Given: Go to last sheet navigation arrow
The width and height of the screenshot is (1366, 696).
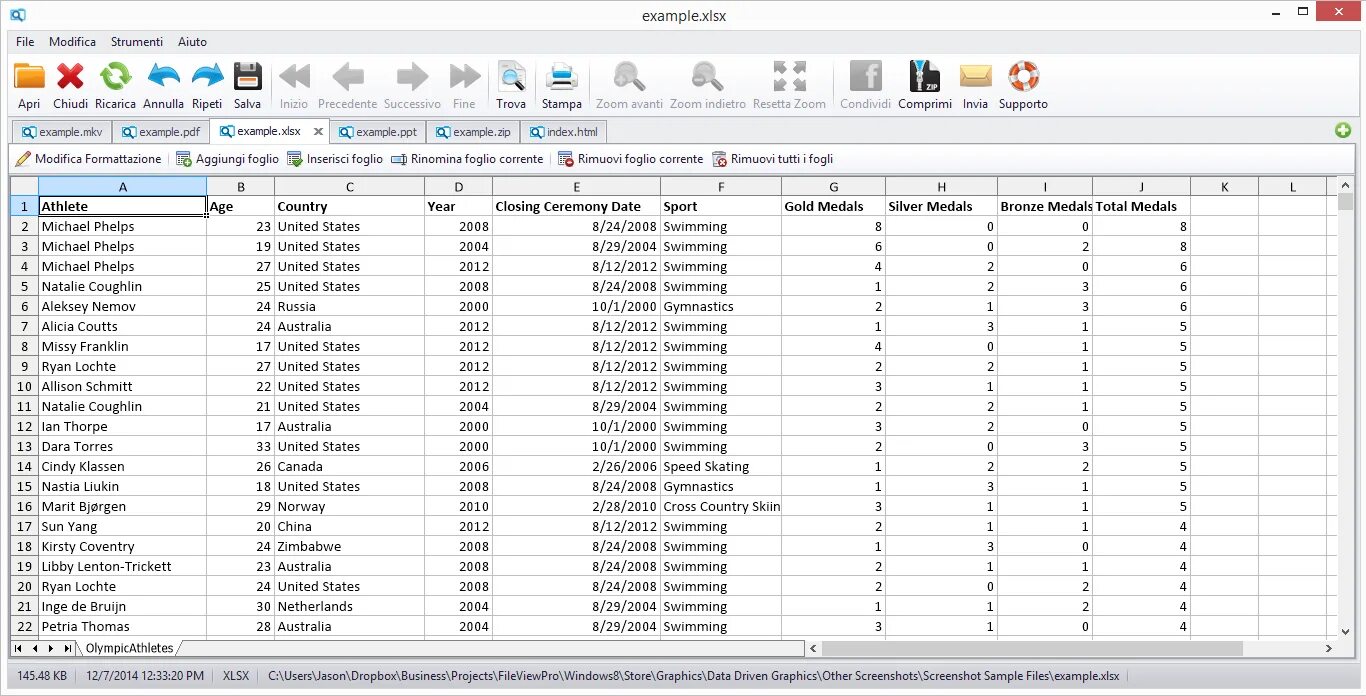Looking at the screenshot, I should coord(67,649).
